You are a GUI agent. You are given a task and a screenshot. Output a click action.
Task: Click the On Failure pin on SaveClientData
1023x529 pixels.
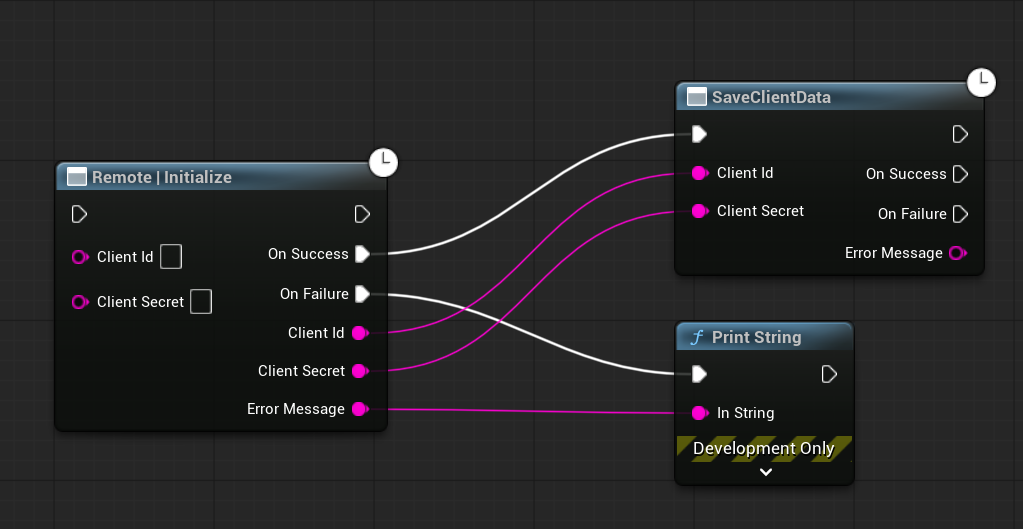(960, 214)
